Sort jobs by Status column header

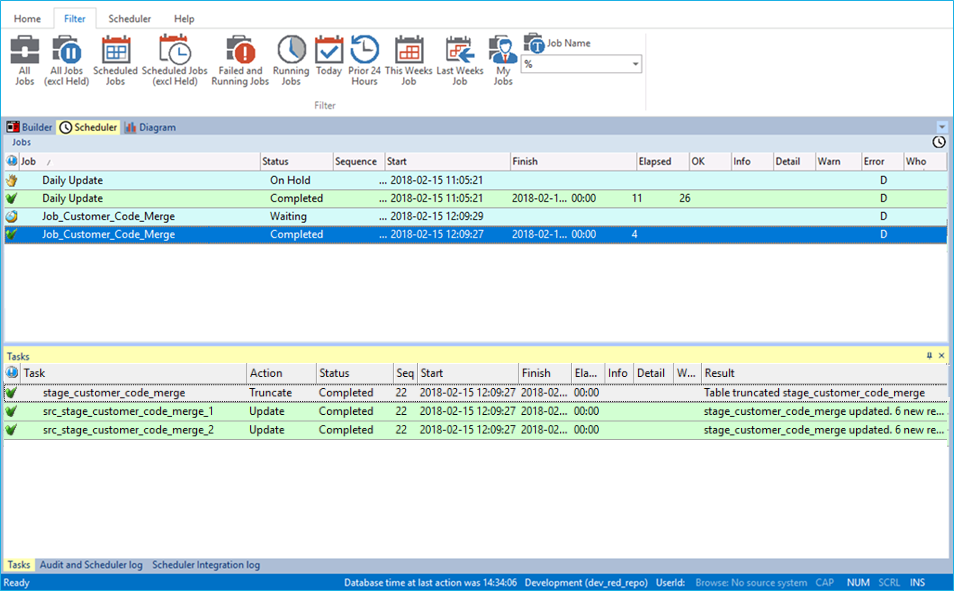click(275, 161)
